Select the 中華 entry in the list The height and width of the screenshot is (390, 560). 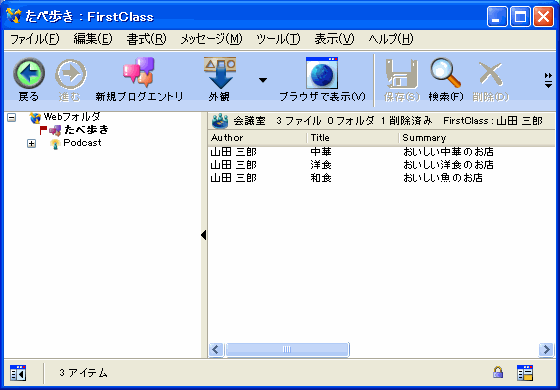[381, 152]
